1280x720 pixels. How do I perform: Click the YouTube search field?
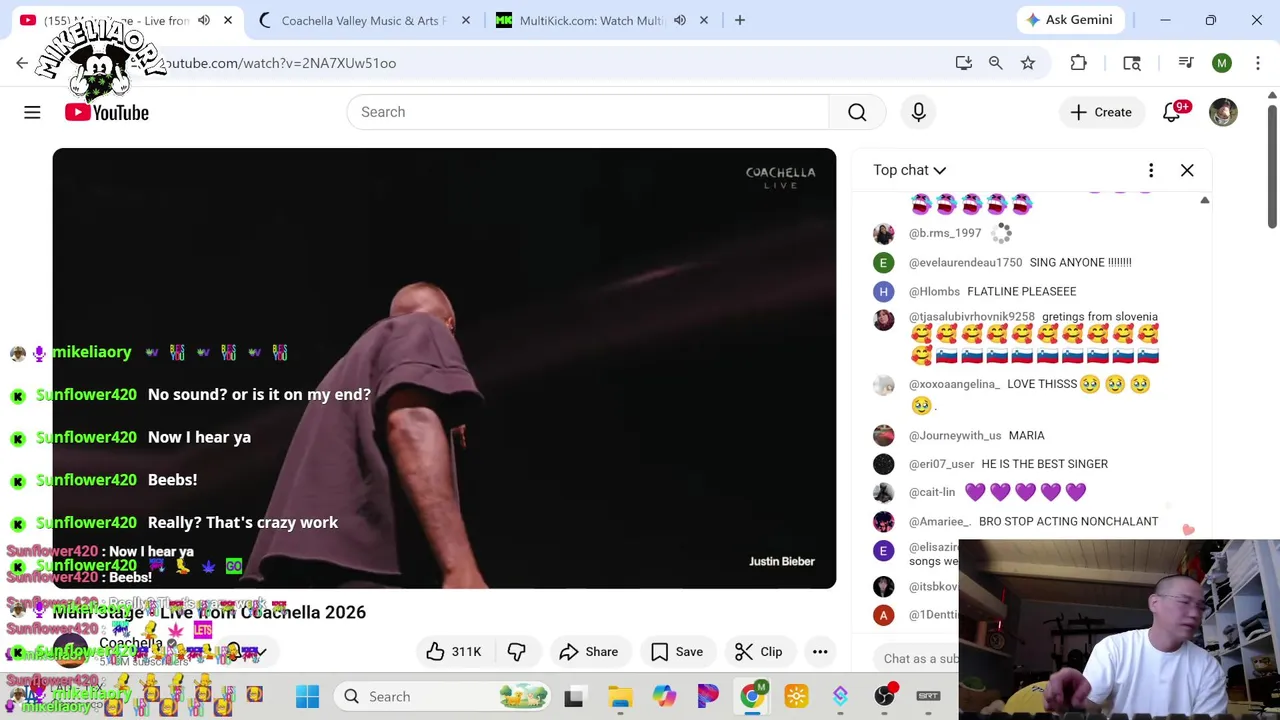(x=588, y=112)
